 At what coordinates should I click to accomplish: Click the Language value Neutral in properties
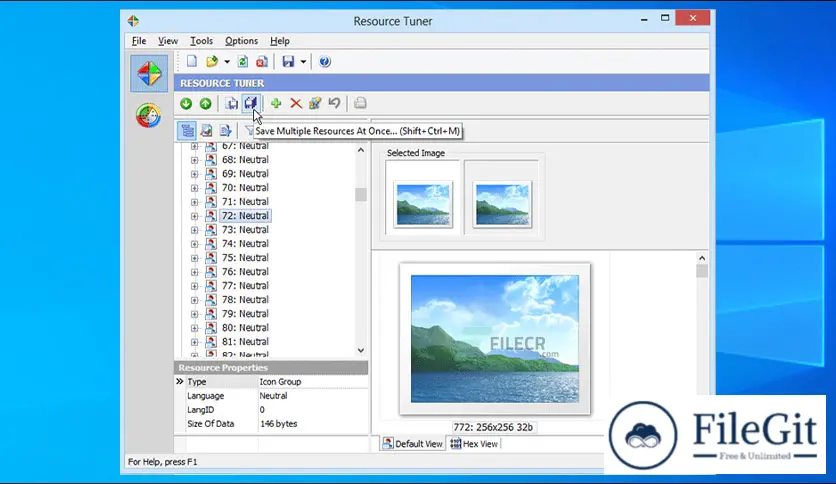[274, 396]
